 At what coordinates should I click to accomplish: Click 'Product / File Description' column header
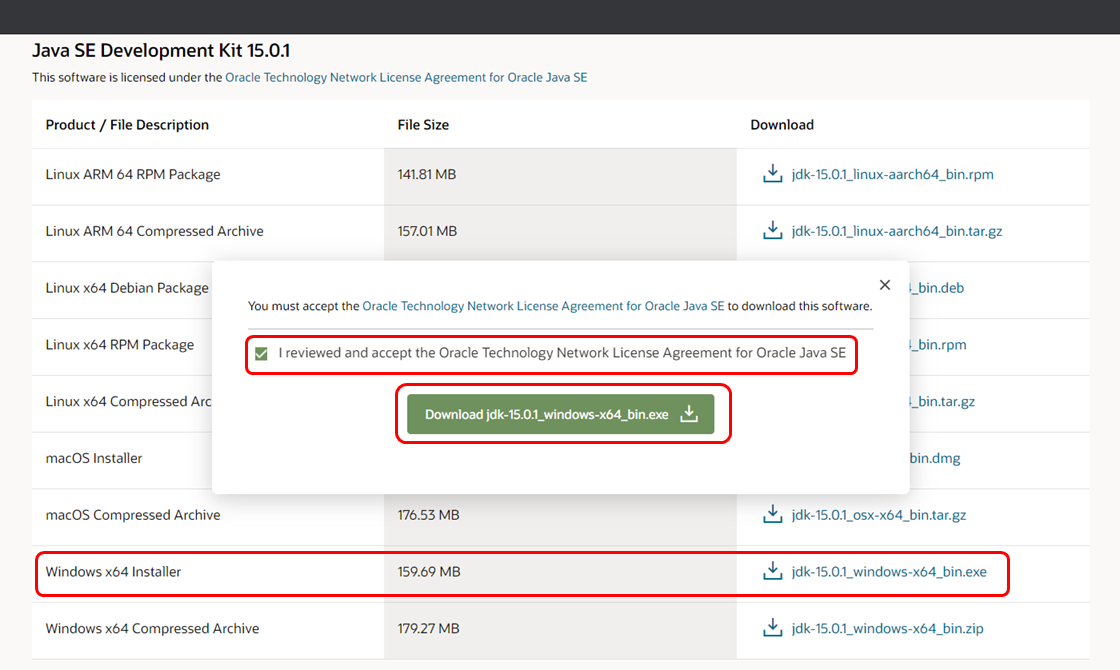click(x=127, y=125)
